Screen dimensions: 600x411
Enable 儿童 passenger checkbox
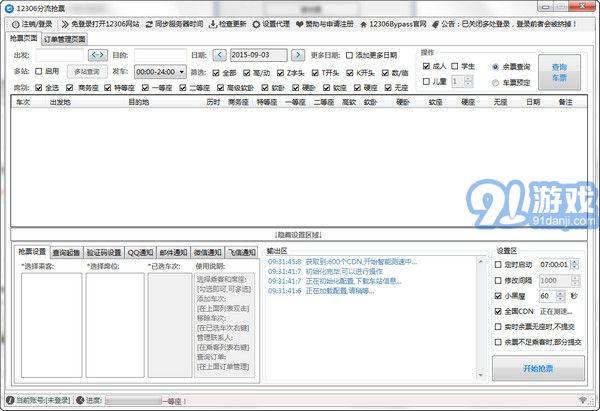[426, 82]
